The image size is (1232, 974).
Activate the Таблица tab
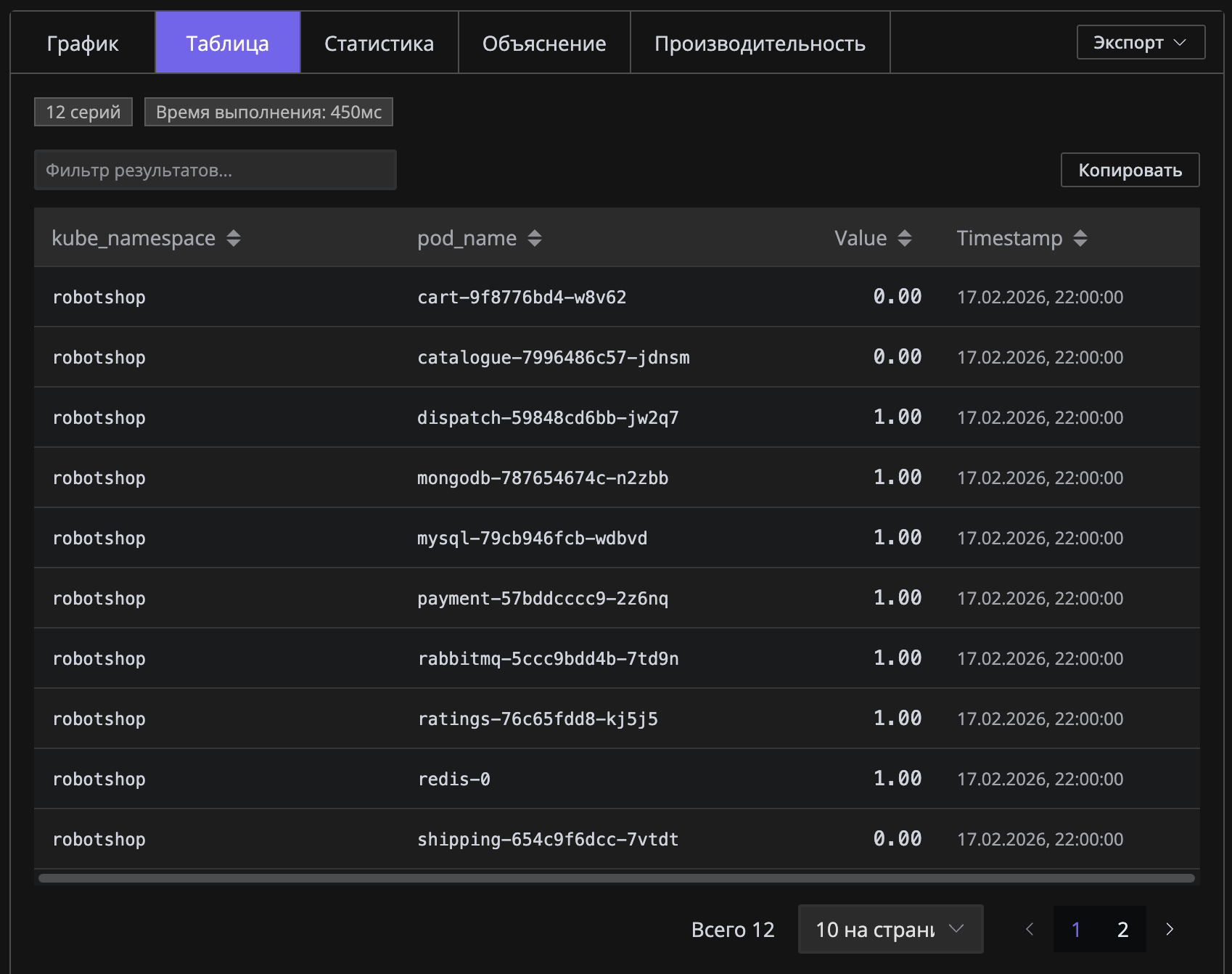(x=227, y=44)
